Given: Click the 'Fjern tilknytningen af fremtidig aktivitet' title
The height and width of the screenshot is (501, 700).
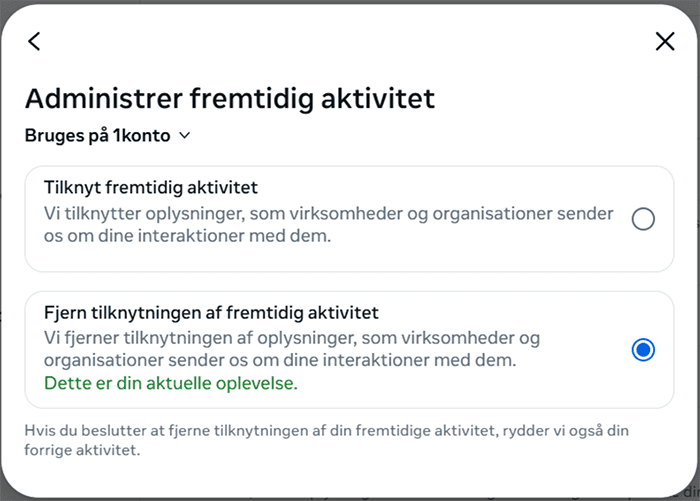Looking at the screenshot, I should coord(211,311).
